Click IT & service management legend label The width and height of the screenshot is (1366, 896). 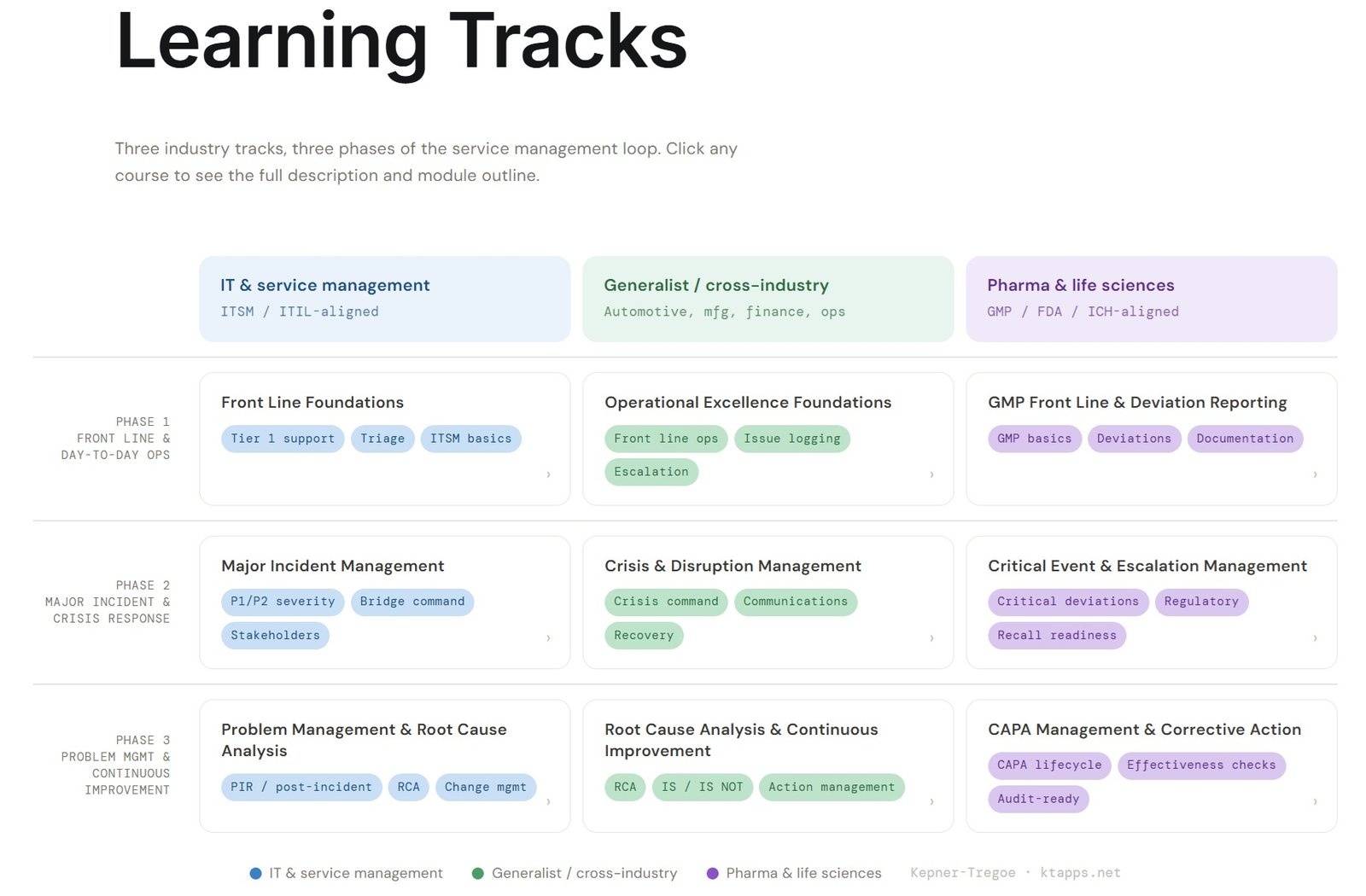356,873
